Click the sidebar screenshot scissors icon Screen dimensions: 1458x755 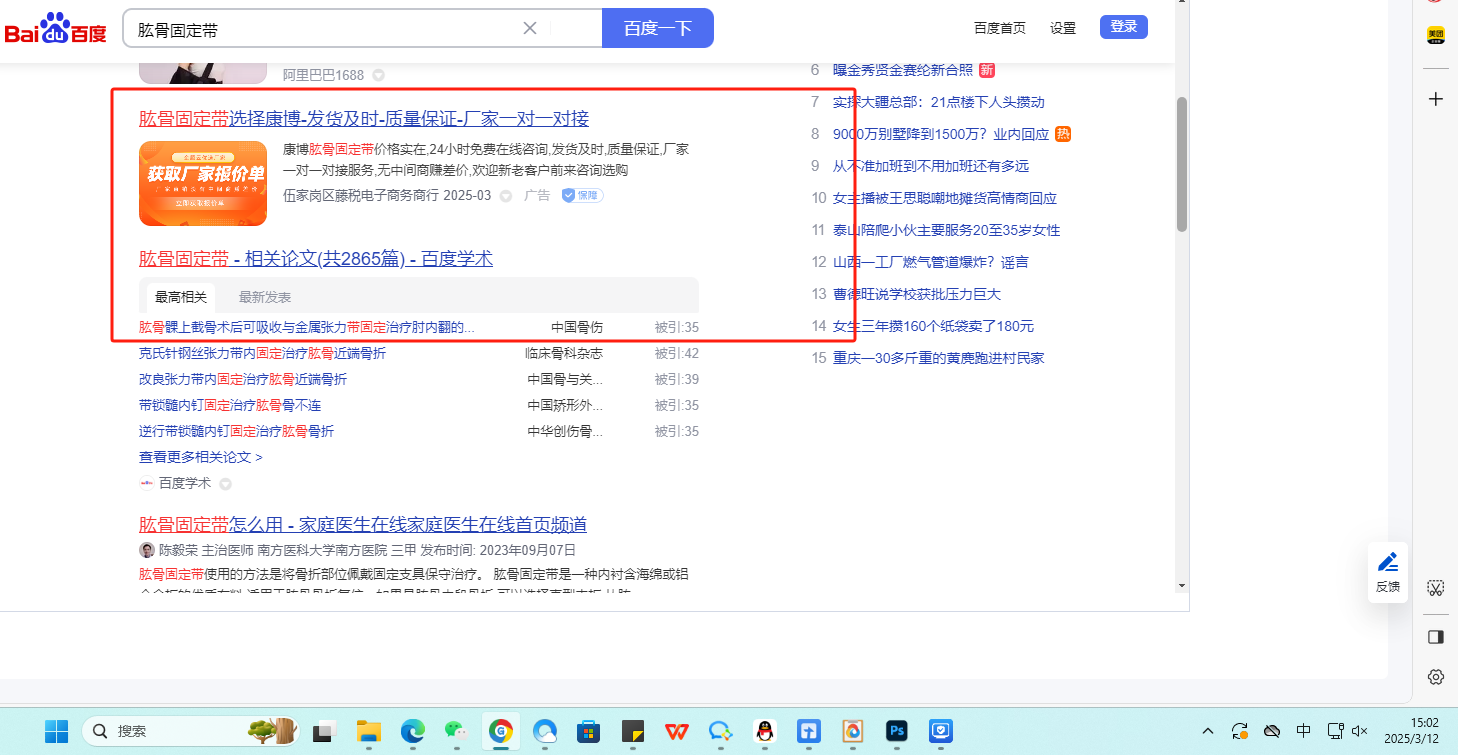pos(1435,588)
